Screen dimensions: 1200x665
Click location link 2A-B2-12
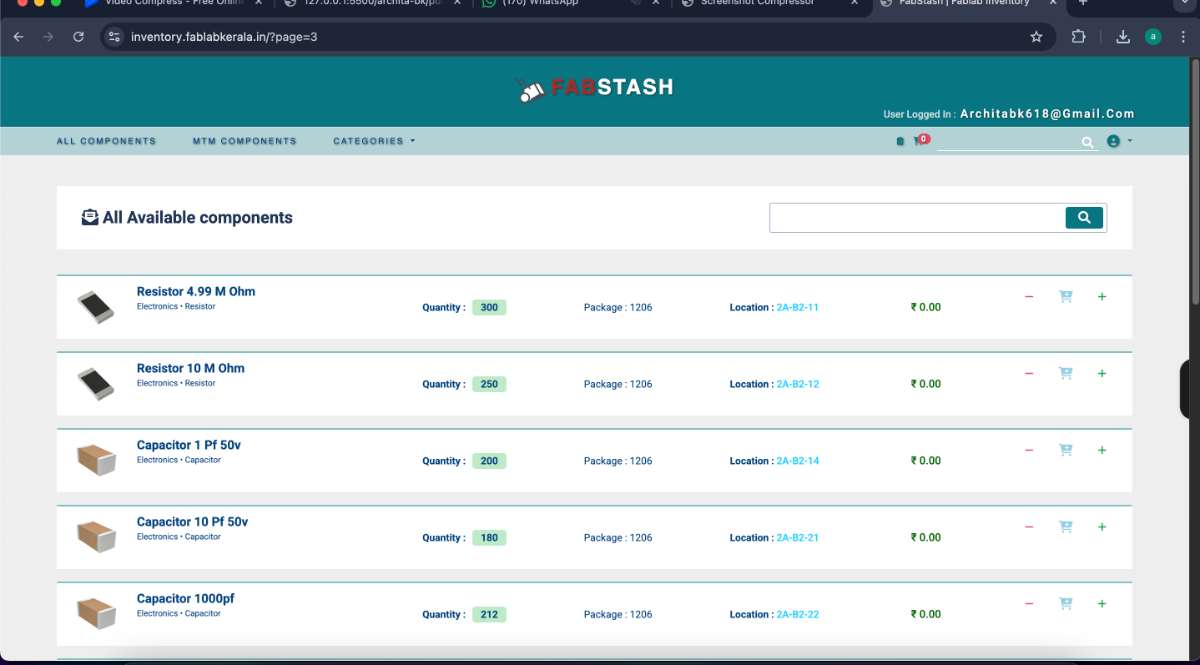[797, 384]
